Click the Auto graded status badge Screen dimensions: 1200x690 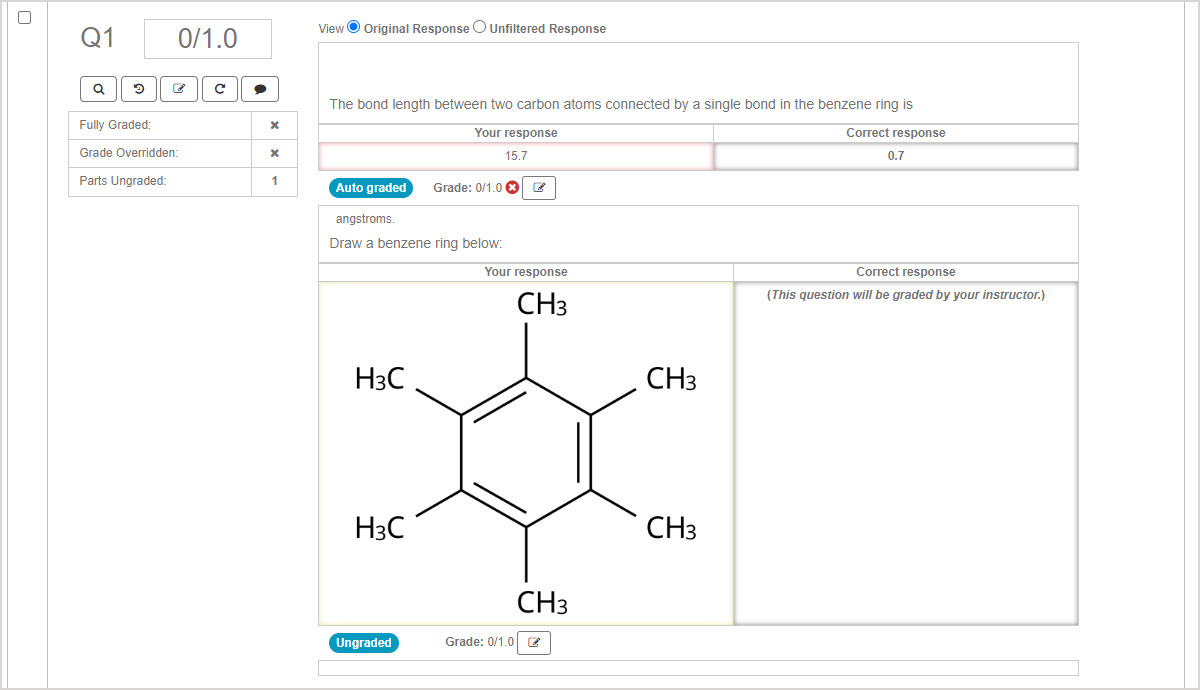click(371, 187)
